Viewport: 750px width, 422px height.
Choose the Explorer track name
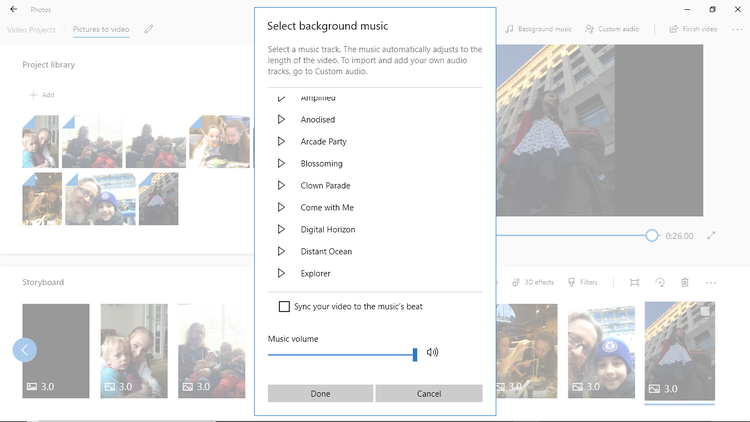315,274
